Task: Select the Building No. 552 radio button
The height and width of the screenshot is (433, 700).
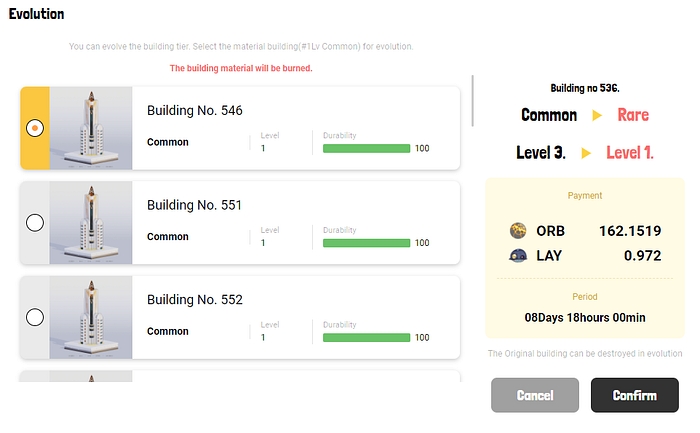Action: 35,317
